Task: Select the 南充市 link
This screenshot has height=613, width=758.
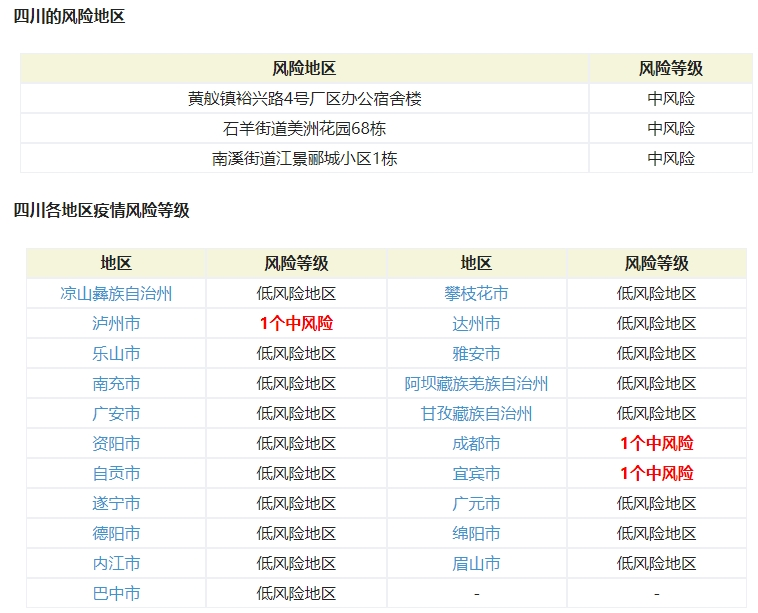Action: tap(116, 384)
